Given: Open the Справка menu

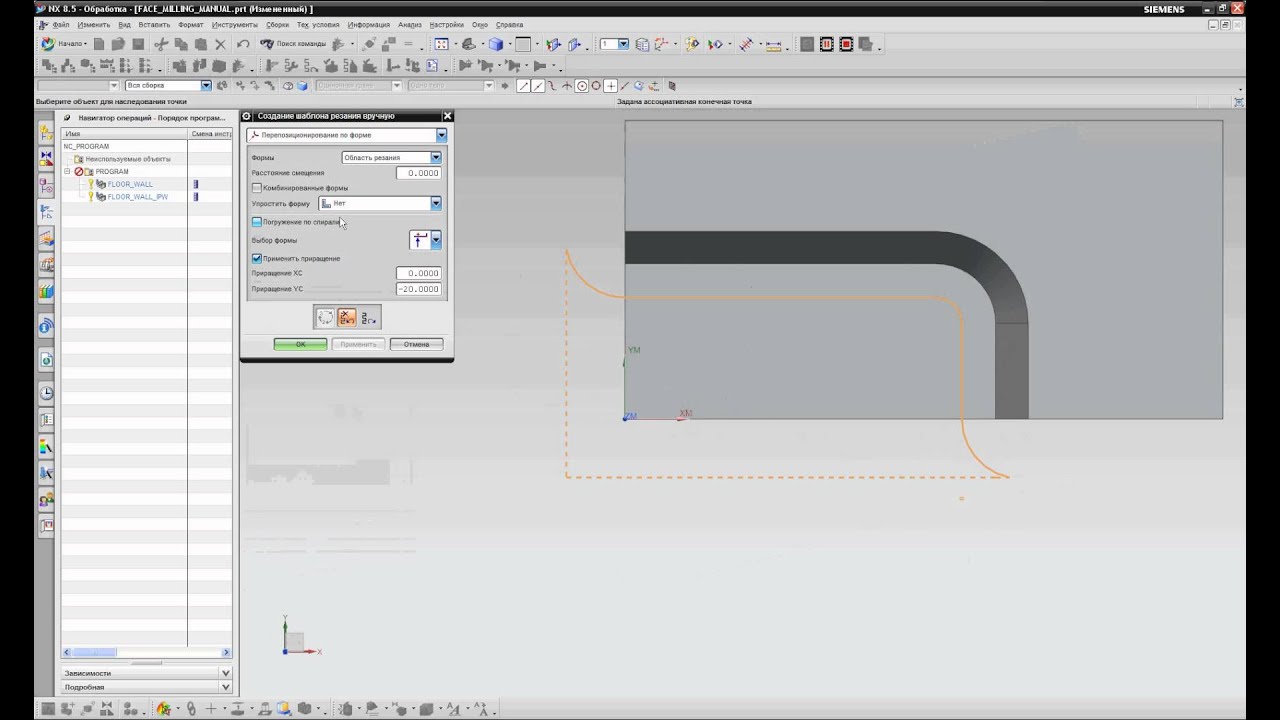Looking at the screenshot, I should [x=509, y=24].
